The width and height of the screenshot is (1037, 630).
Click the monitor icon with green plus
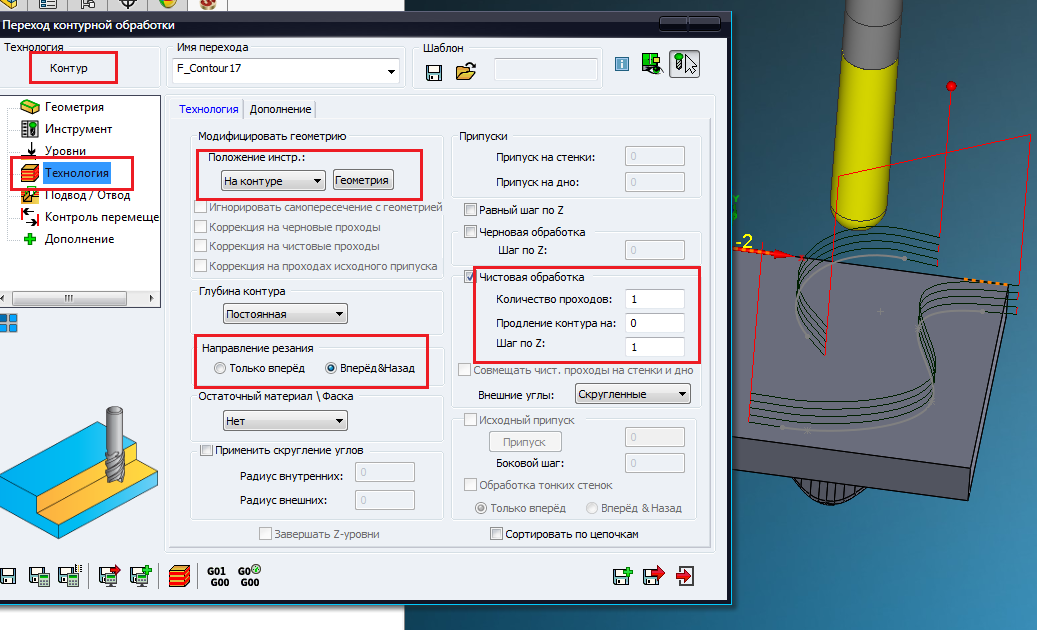coord(140,576)
